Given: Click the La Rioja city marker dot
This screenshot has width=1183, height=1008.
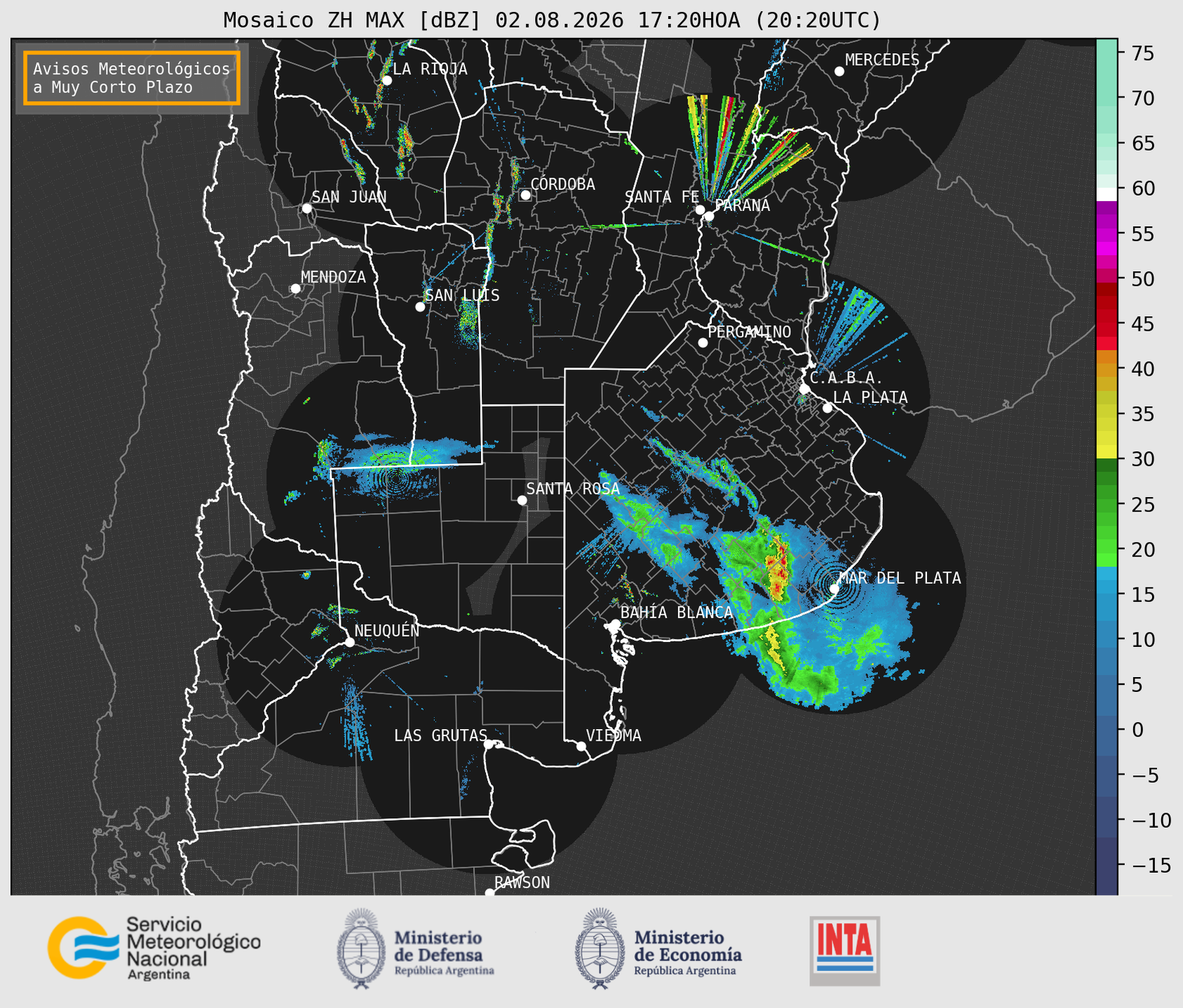Looking at the screenshot, I should pyautogui.click(x=386, y=81).
